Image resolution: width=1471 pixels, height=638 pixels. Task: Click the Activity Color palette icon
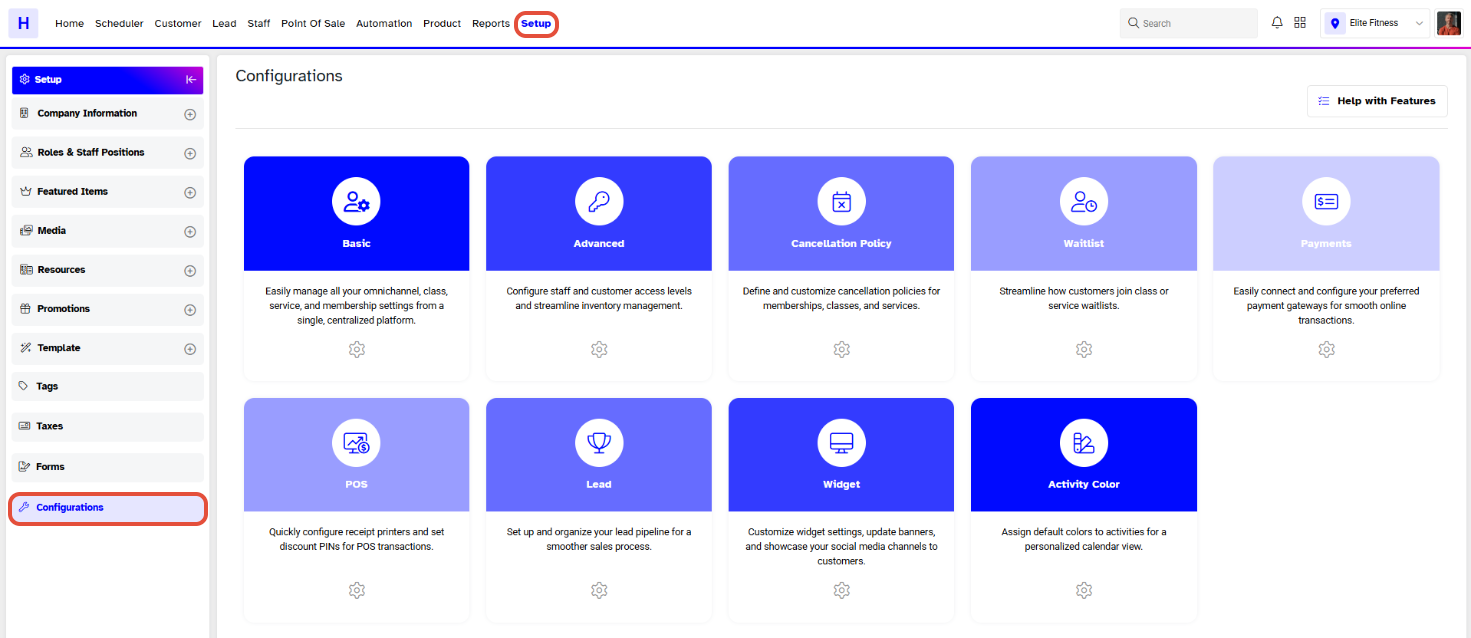tap(1084, 442)
